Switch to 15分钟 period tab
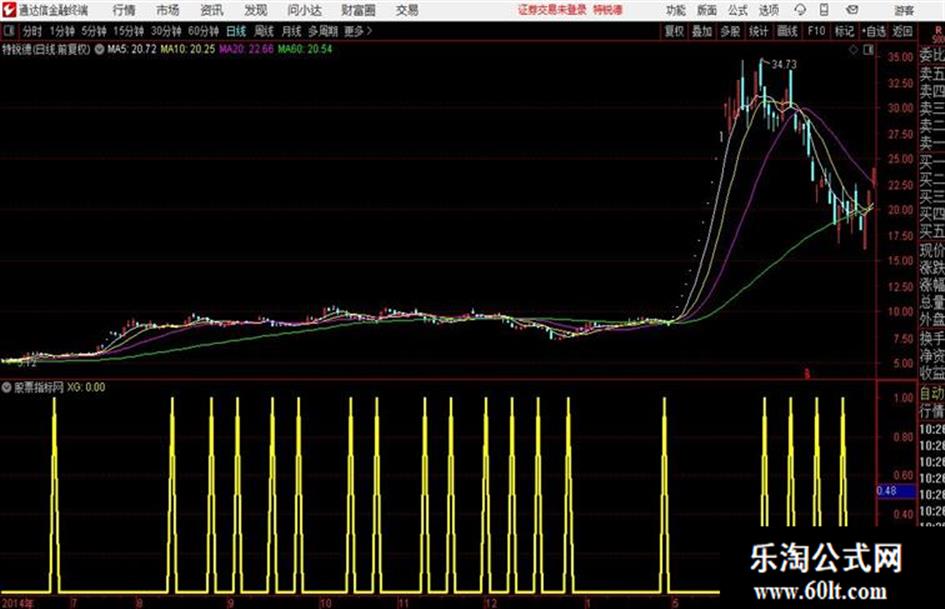 pos(128,31)
